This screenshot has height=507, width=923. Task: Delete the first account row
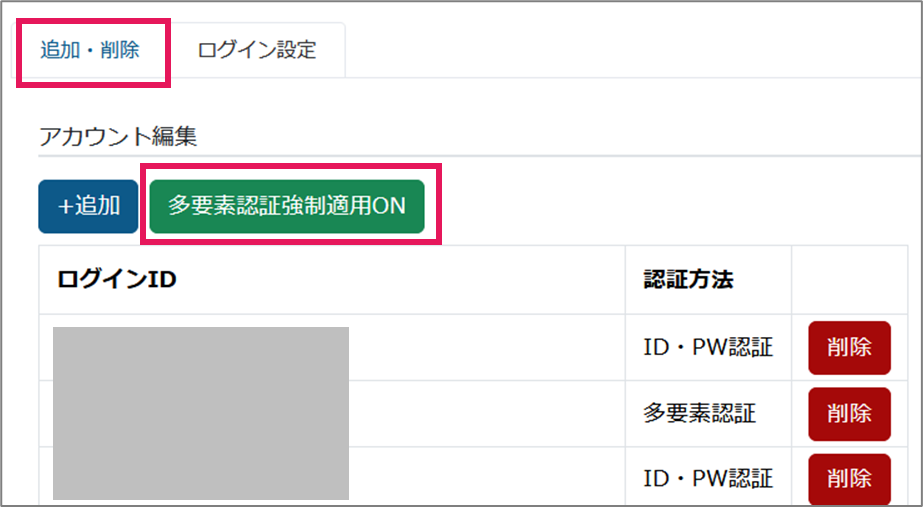point(849,348)
